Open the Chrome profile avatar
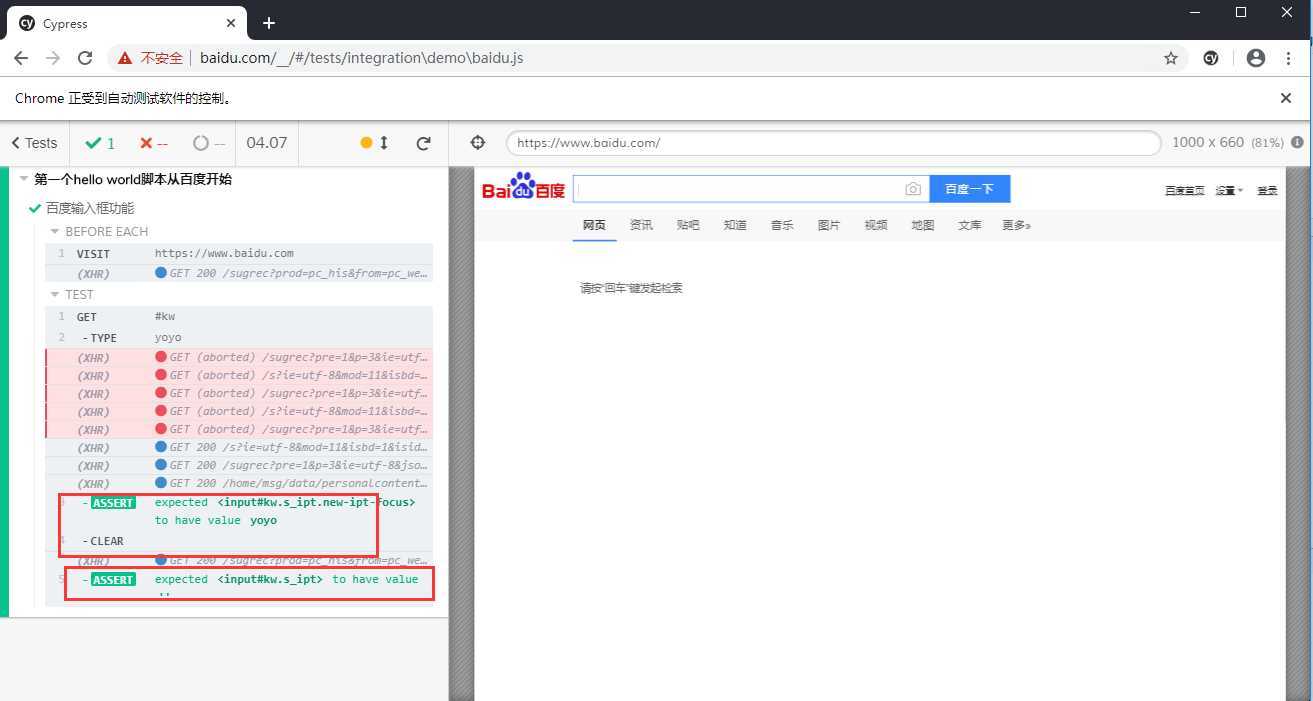 pos(1256,58)
